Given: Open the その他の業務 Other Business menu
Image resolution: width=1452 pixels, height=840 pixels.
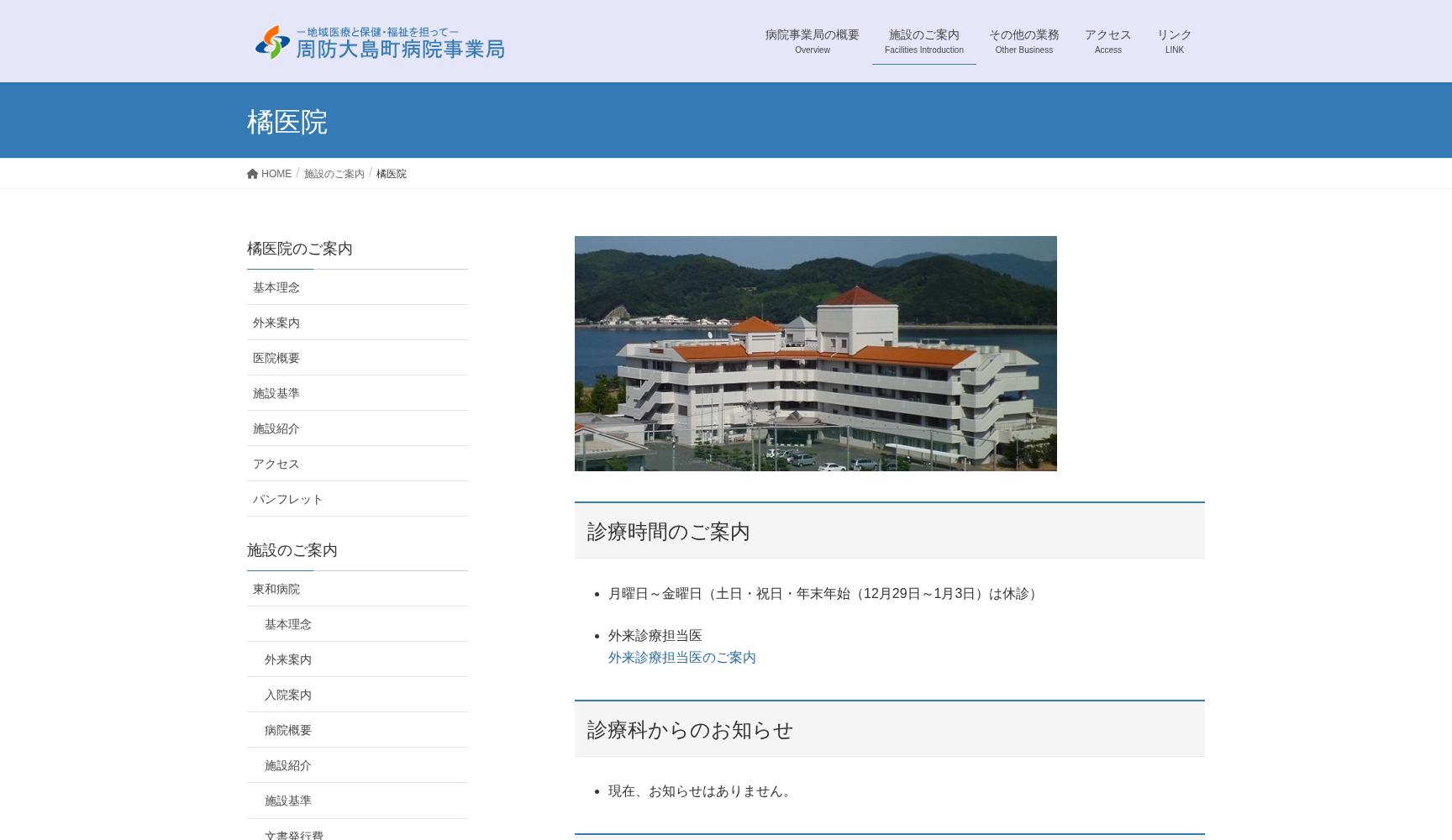Looking at the screenshot, I should coord(1023,41).
